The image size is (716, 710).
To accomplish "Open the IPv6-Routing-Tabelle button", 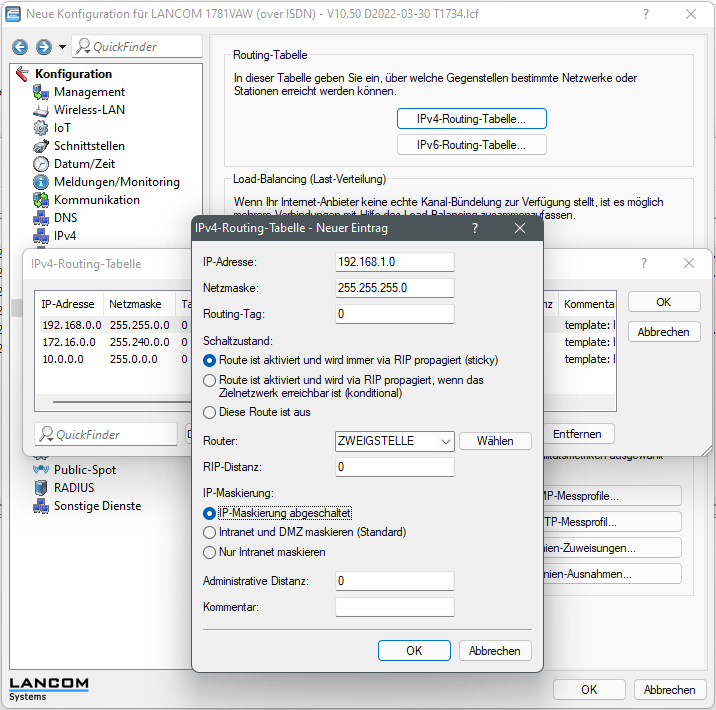I will [x=472, y=145].
